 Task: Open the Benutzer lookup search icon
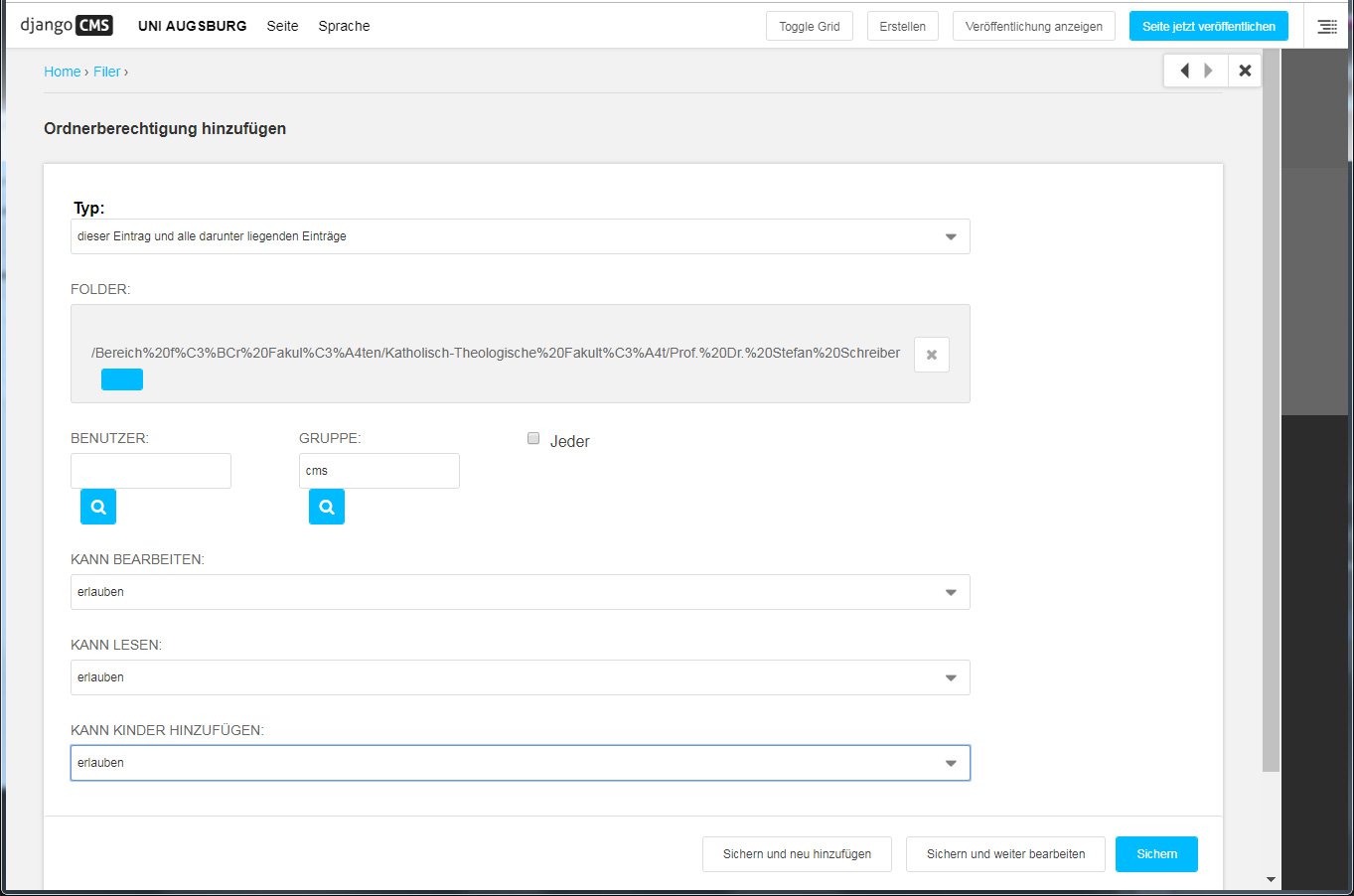point(98,507)
